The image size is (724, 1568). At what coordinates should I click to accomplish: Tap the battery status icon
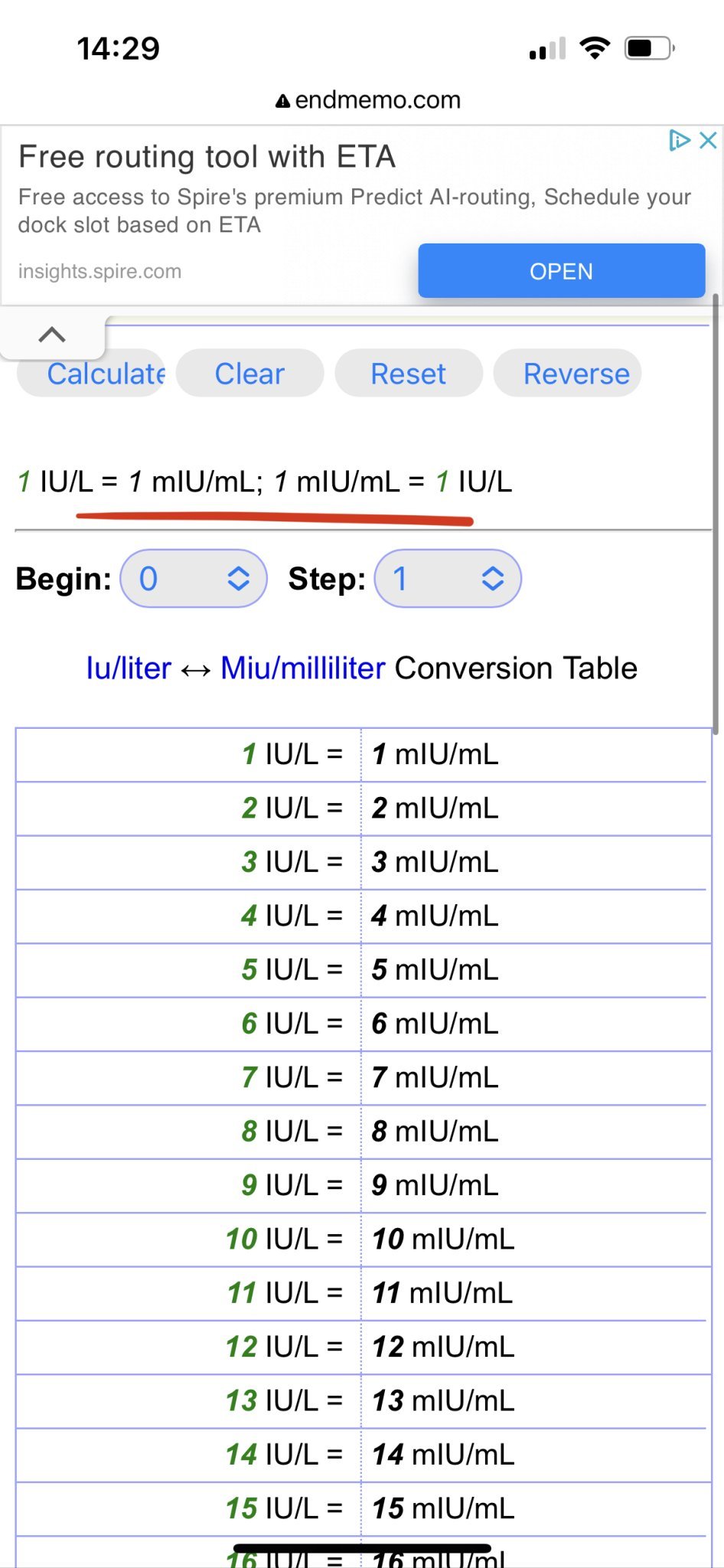[x=649, y=48]
